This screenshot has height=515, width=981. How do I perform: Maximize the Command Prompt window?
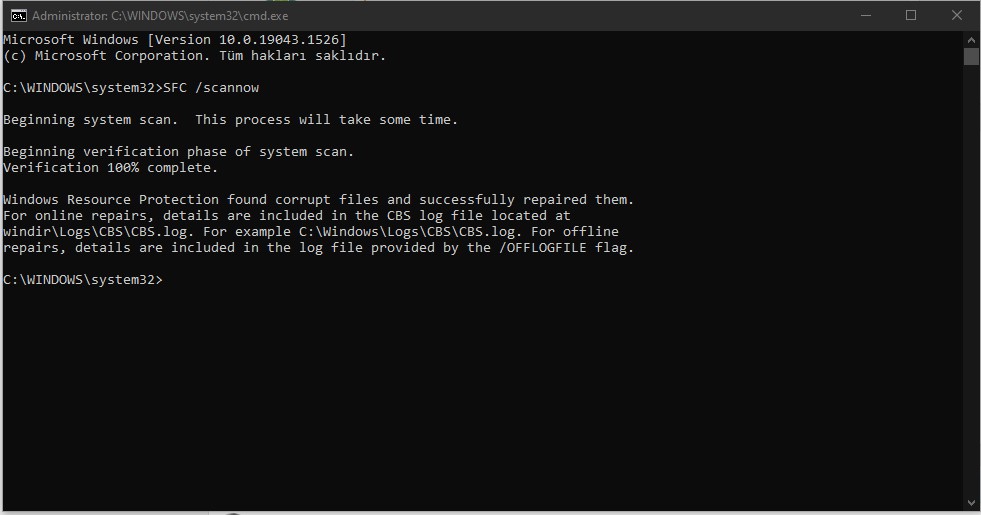pyautogui.click(x=911, y=15)
